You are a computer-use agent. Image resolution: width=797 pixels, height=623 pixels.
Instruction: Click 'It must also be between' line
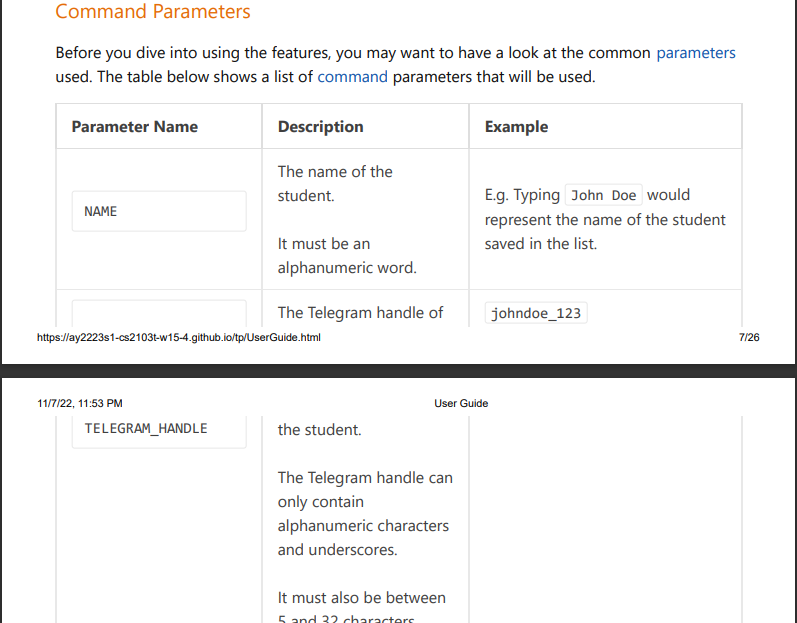361,598
